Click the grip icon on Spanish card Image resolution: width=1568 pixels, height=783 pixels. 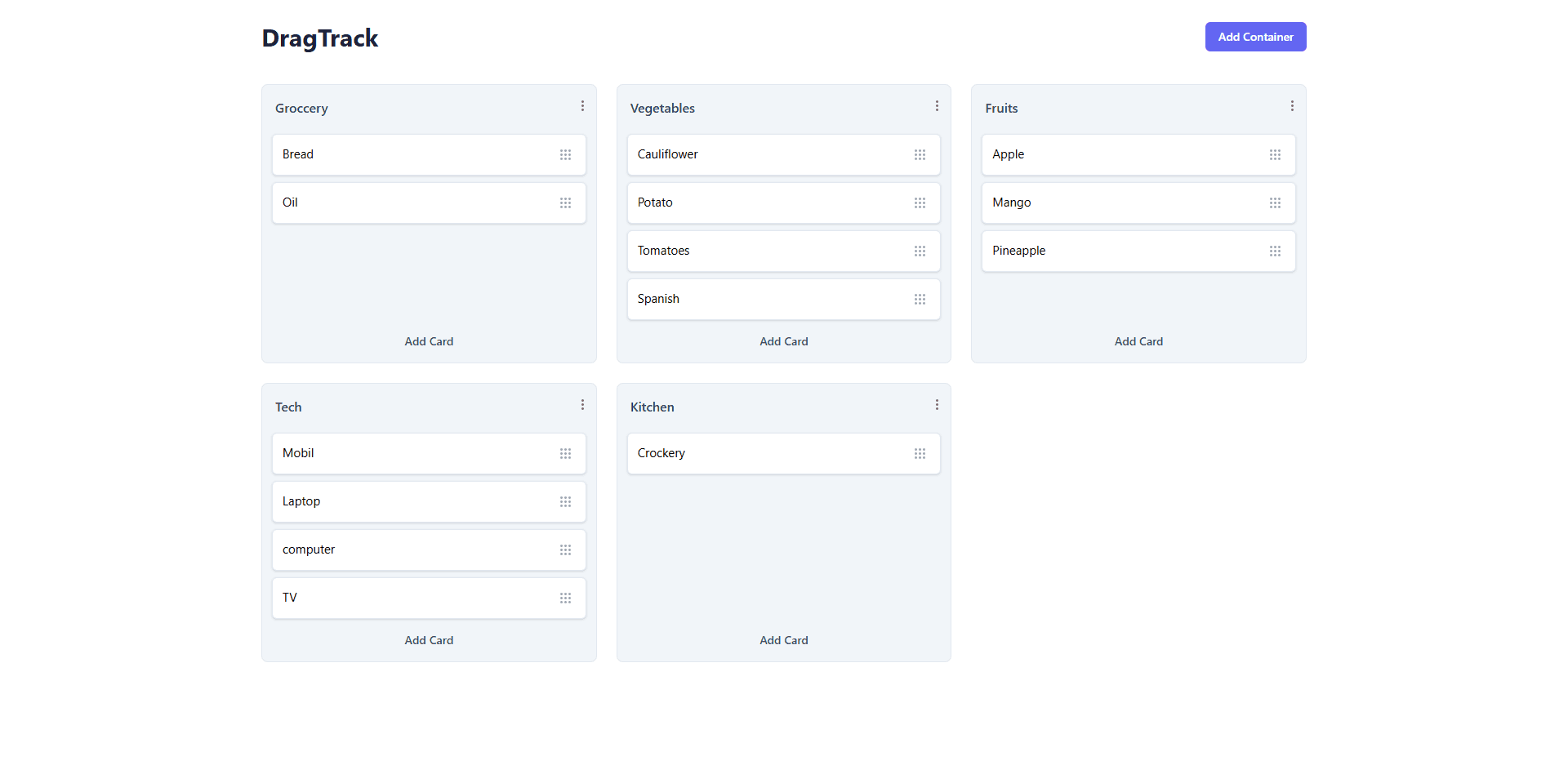[x=920, y=300]
